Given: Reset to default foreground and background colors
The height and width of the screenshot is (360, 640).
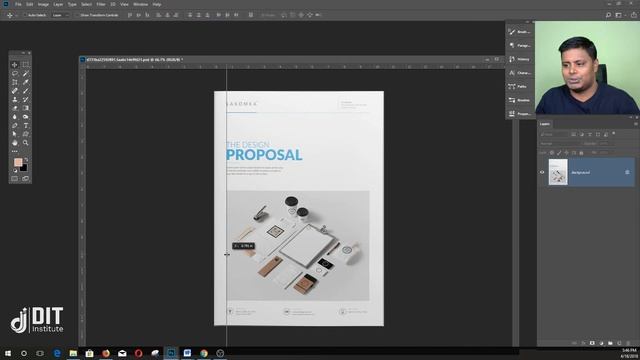Looking at the screenshot, I should pos(15,170).
